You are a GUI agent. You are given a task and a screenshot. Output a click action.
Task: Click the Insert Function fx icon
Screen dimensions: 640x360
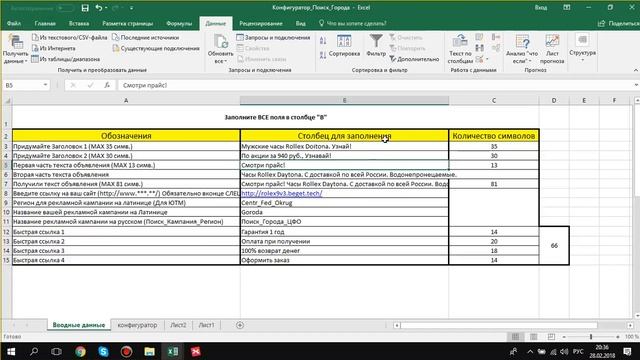coord(107,85)
